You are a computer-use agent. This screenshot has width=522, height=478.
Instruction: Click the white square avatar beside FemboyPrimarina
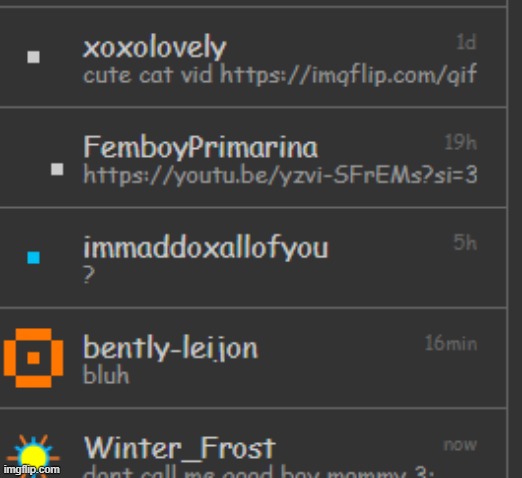(57, 169)
